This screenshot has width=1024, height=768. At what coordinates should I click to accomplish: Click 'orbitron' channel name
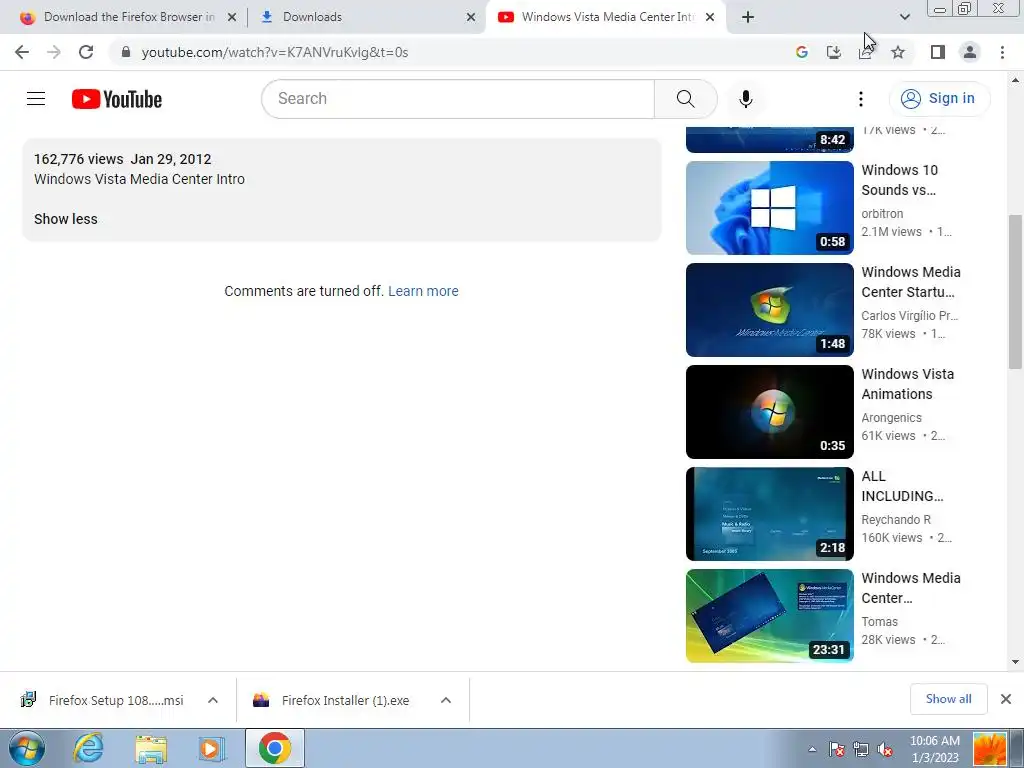click(x=882, y=214)
